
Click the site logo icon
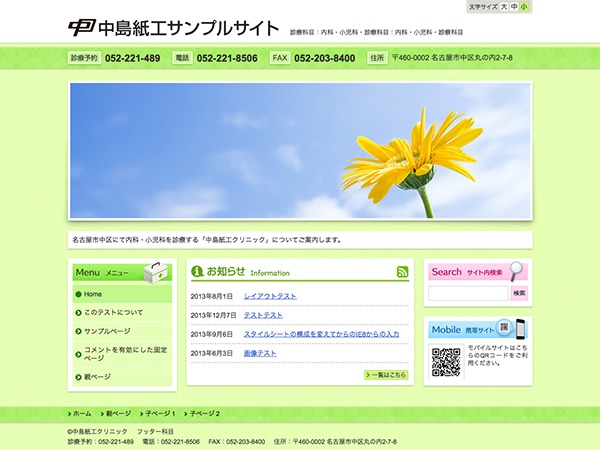[81, 28]
